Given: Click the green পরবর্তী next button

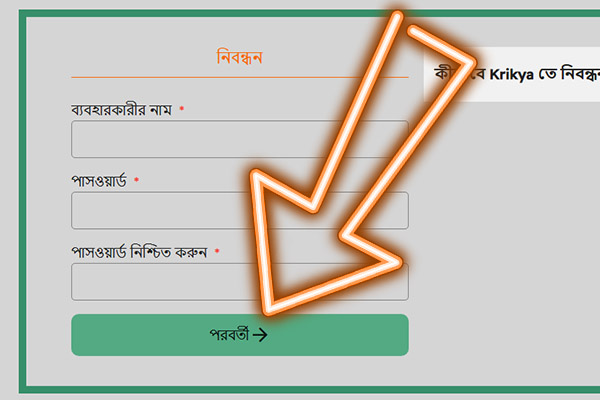Looking at the screenshot, I should [x=240, y=335].
